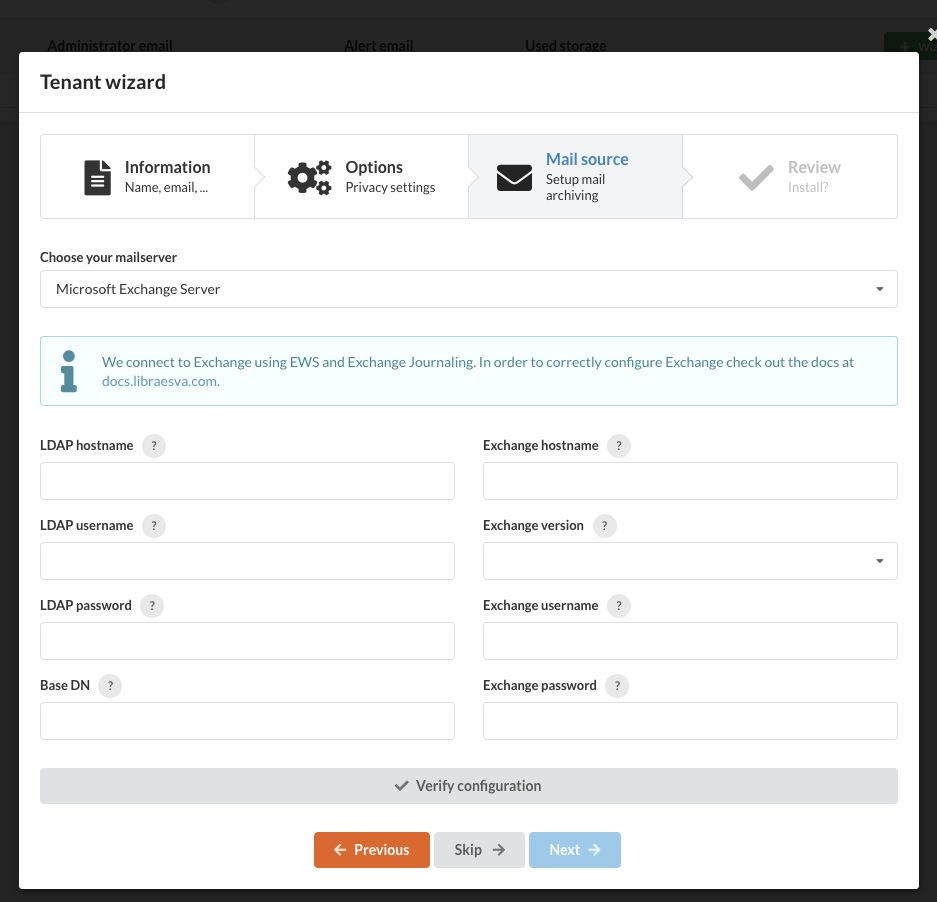
Task: Continue with the Next button
Action: [x=574, y=850]
